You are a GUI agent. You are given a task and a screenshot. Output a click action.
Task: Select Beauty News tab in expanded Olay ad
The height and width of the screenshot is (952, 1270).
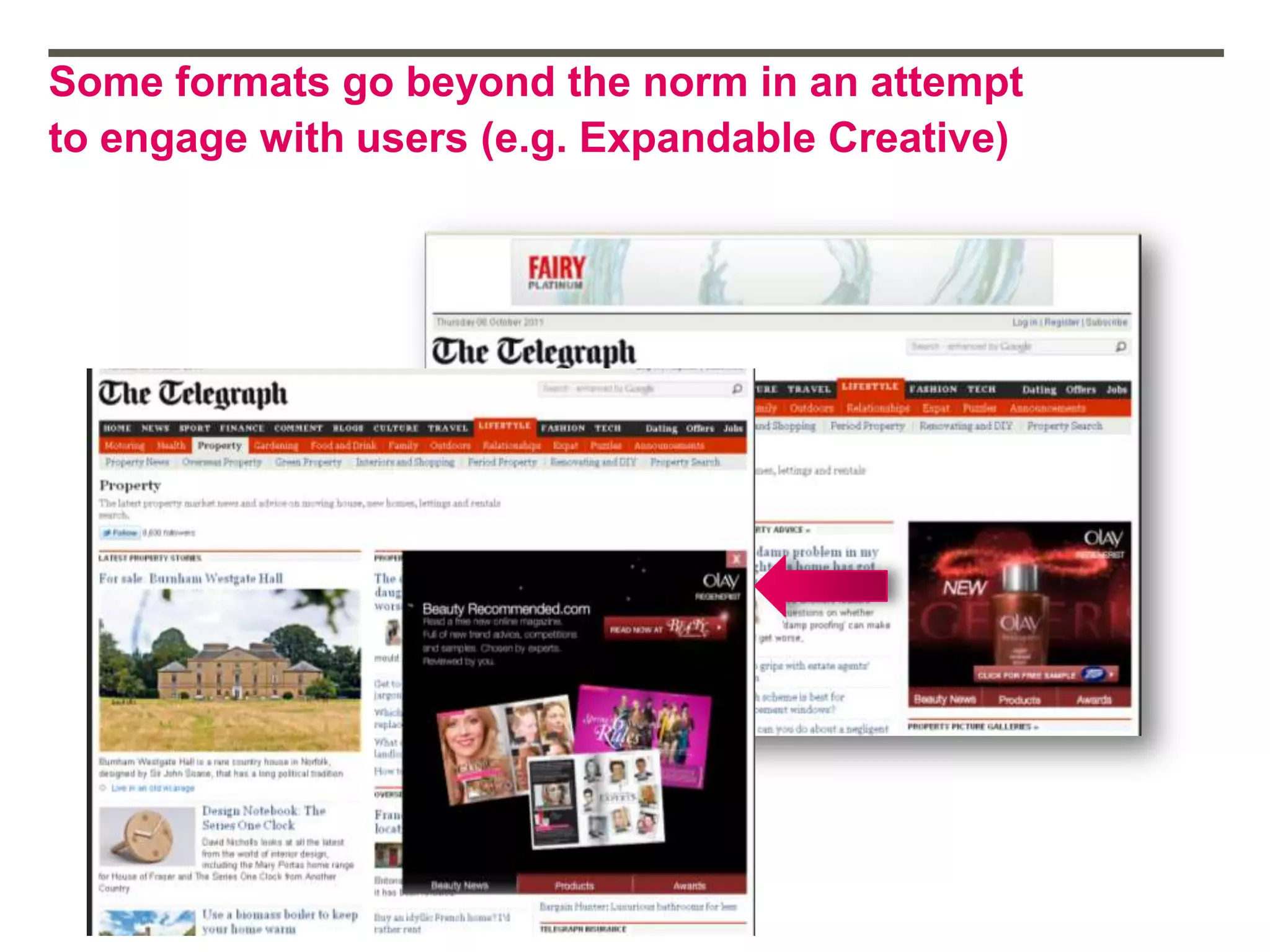point(460,886)
